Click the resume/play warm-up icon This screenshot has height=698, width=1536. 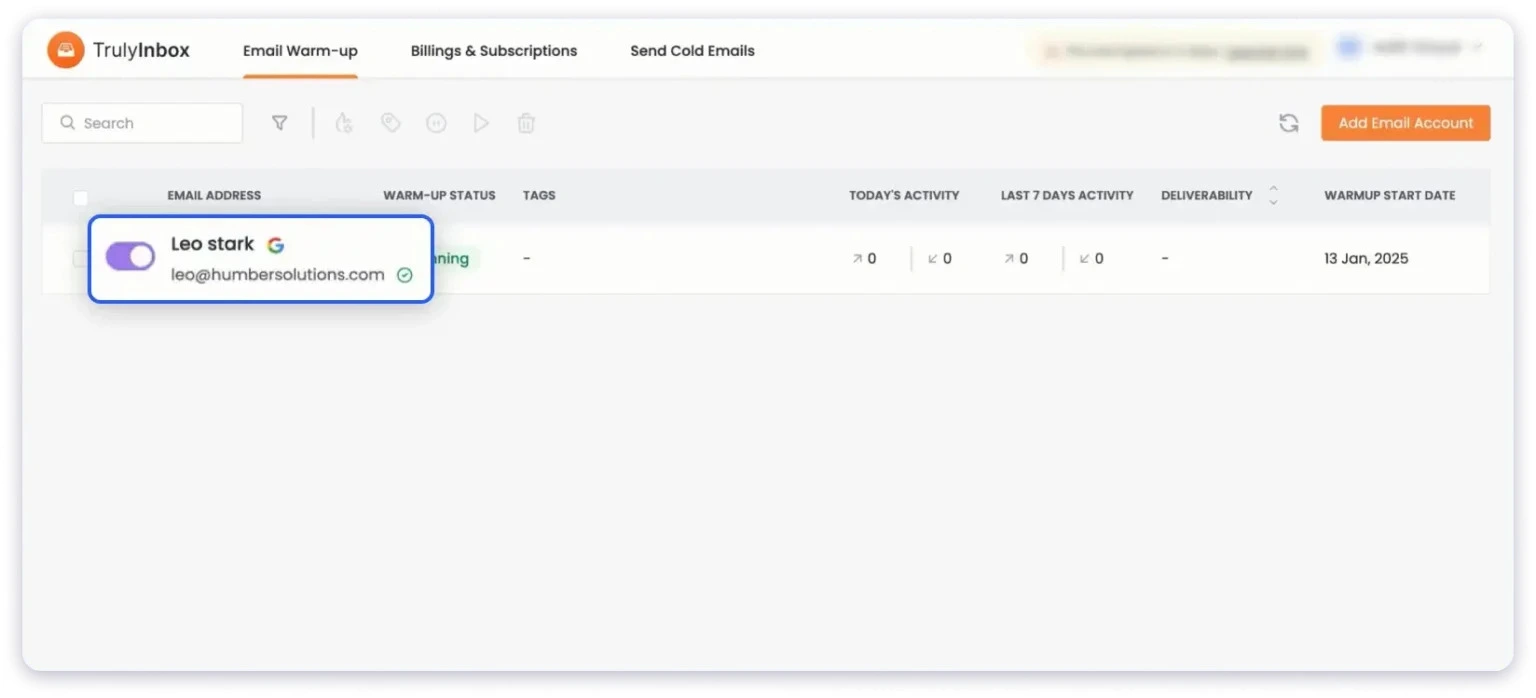pyautogui.click(x=481, y=122)
